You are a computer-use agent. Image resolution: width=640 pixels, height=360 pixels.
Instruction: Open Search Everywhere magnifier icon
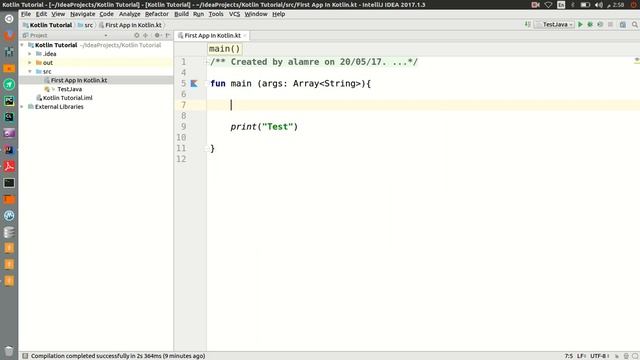click(x=635, y=24)
